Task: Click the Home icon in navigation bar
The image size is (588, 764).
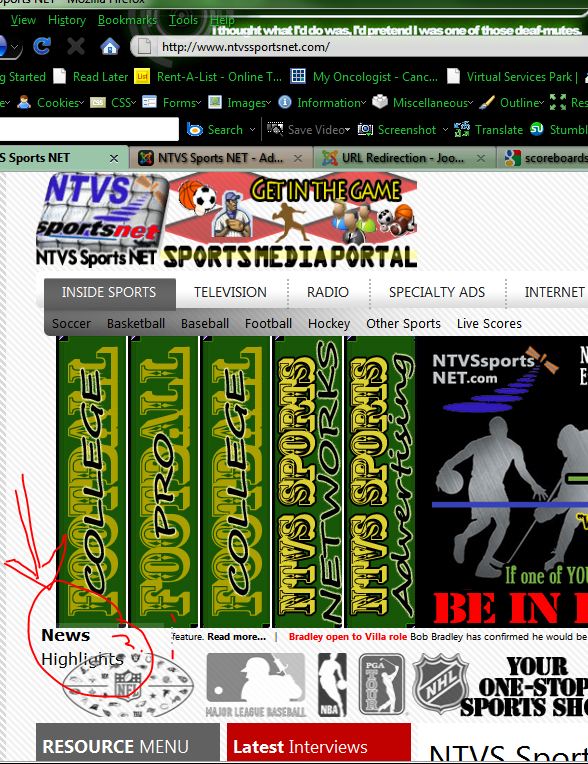Action: tap(110, 47)
